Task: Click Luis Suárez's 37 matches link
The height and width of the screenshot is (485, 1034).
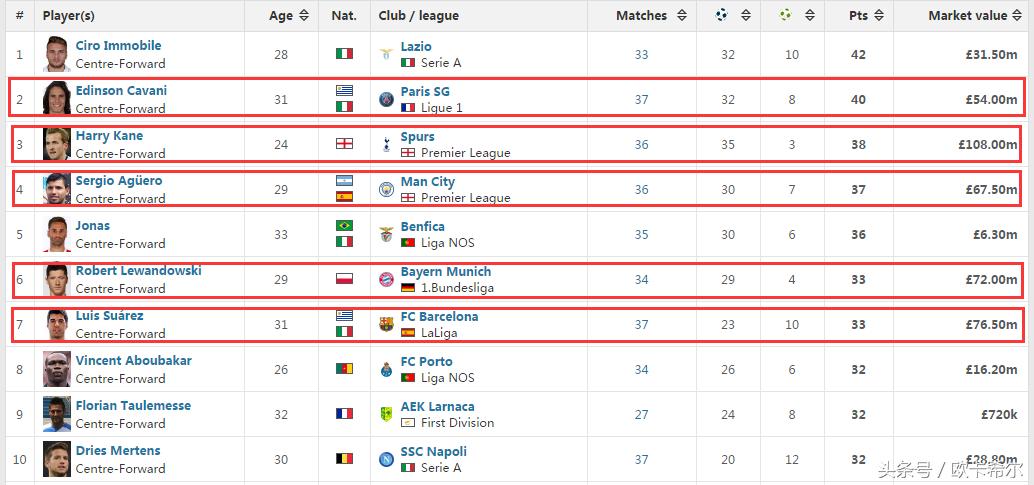Action: tap(641, 324)
